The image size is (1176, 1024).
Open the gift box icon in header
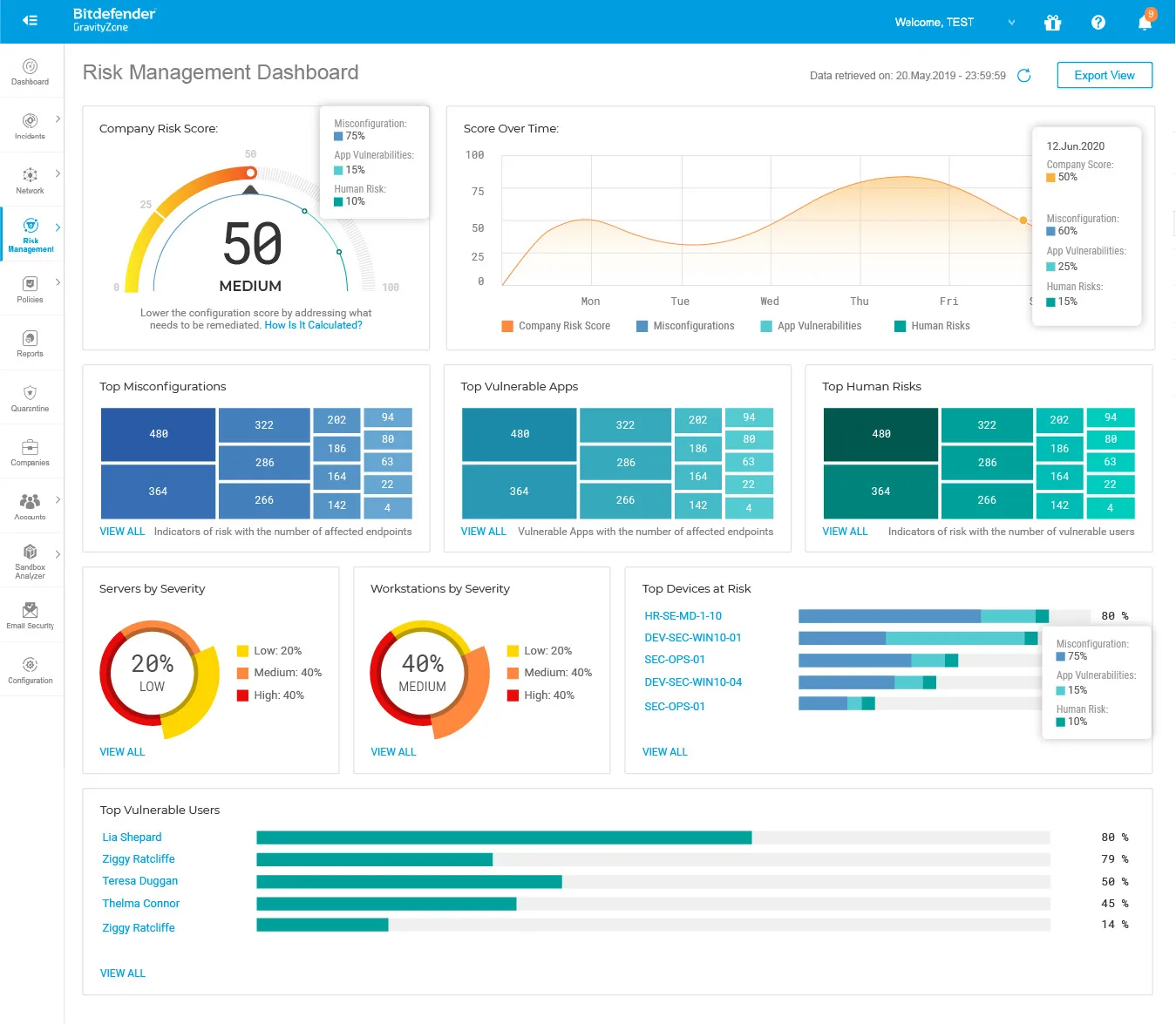click(x=1052, y=23)
